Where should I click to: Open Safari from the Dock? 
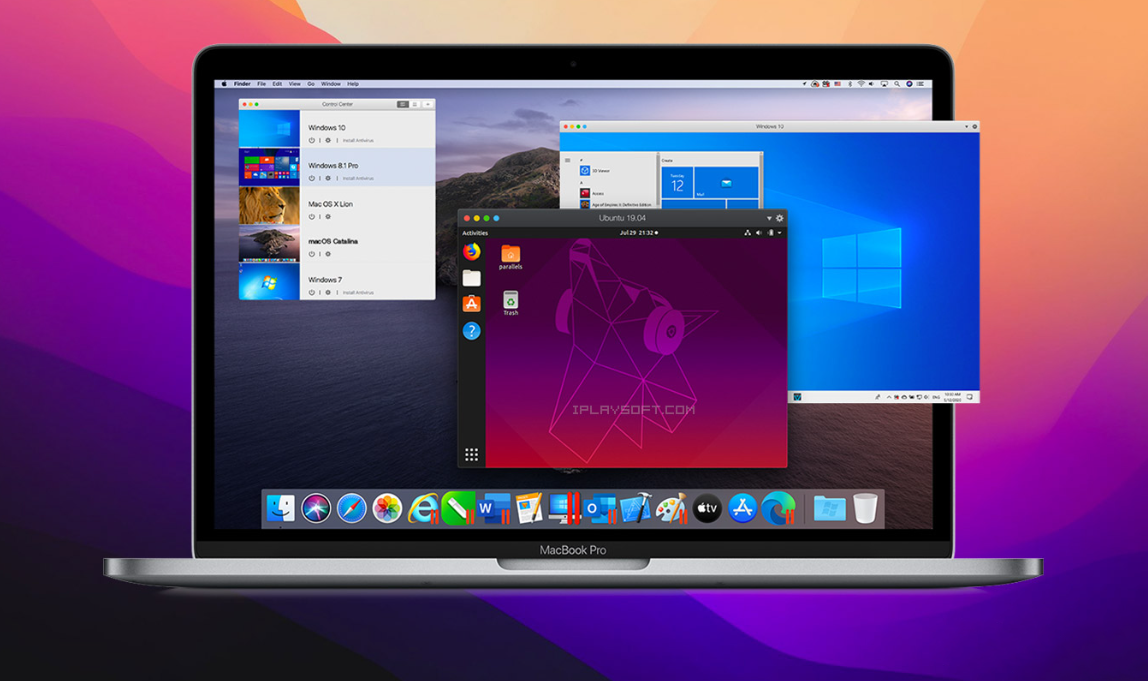click(351, 508)
